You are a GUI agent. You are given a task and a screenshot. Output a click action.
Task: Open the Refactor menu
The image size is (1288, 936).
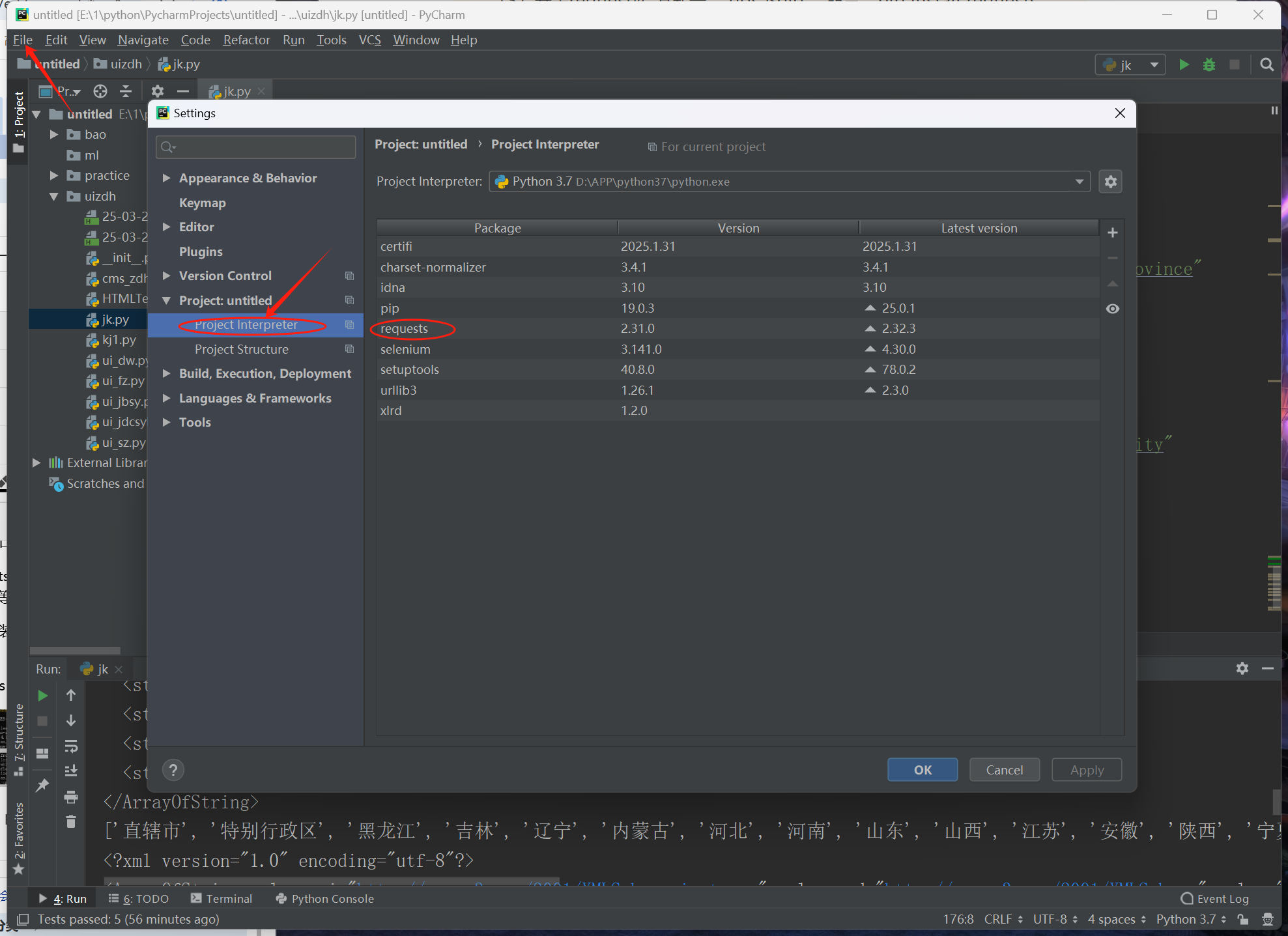pos(246,40)
